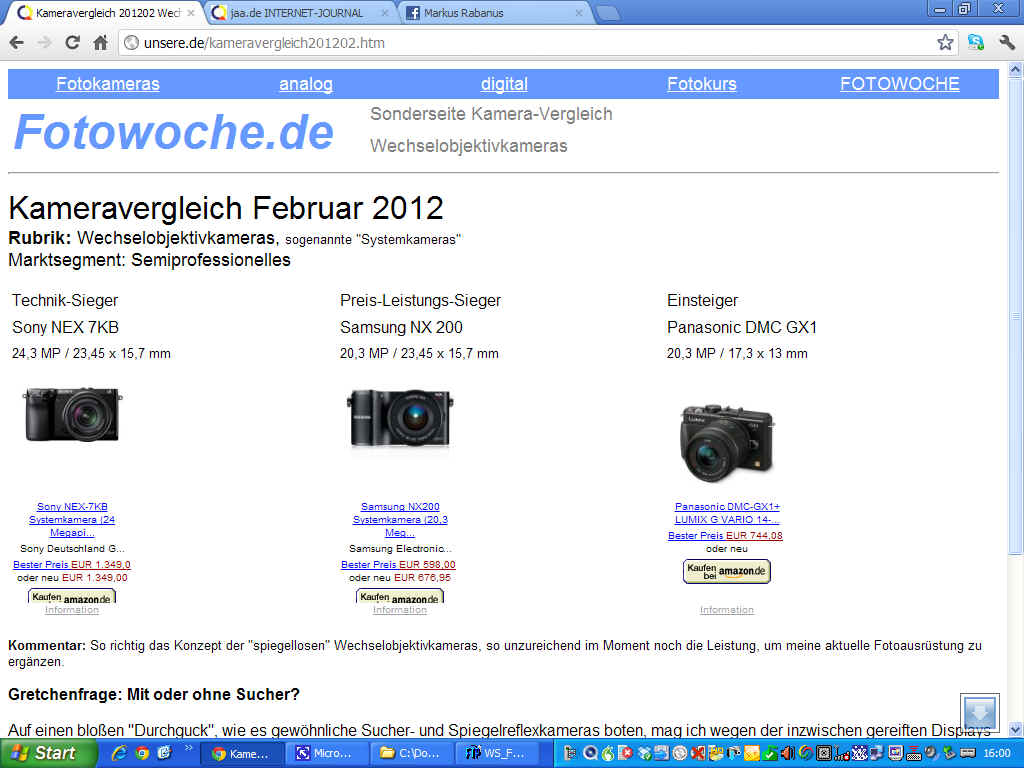Click the blue download arrow icon

[x=979, y=713]
